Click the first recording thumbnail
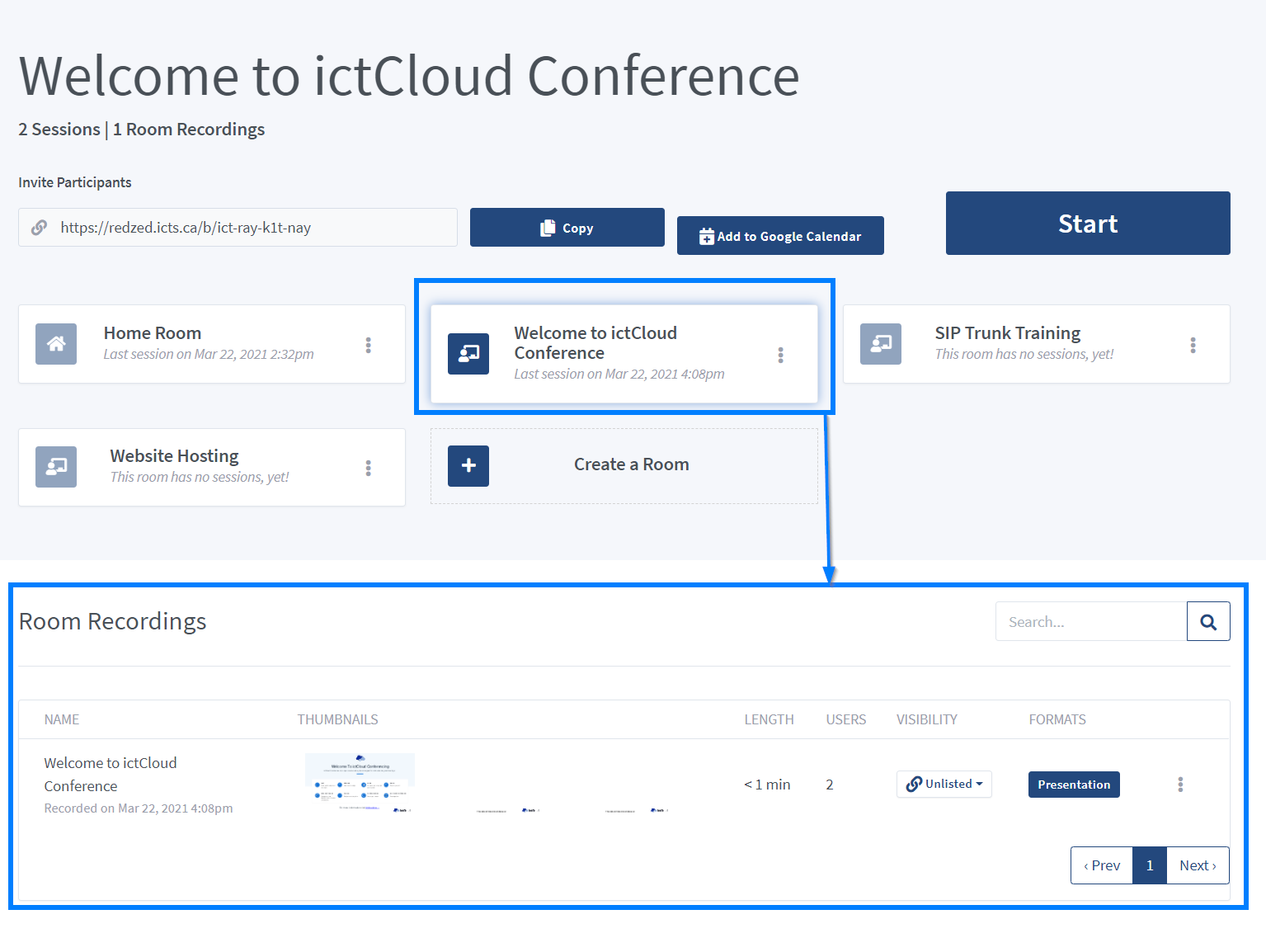 click(x=360, y=783)
